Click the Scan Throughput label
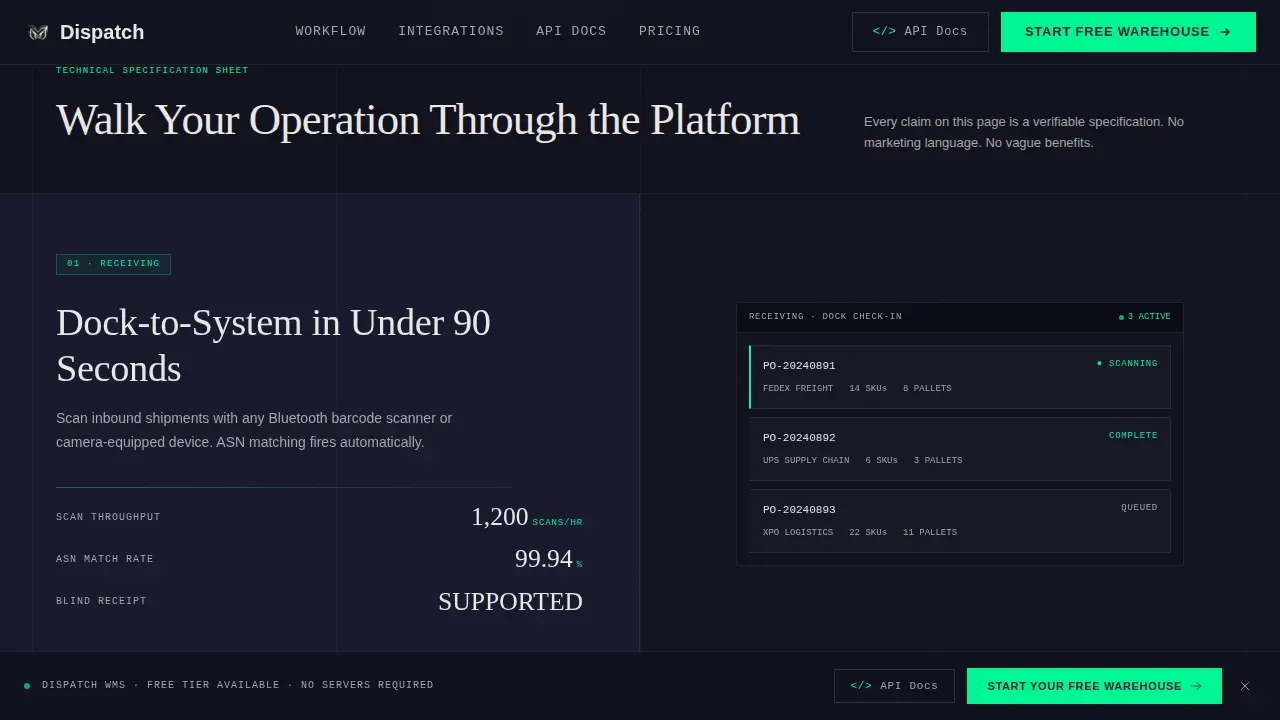The width and height of the screenshot is (1280, 720). coord(108,517)
